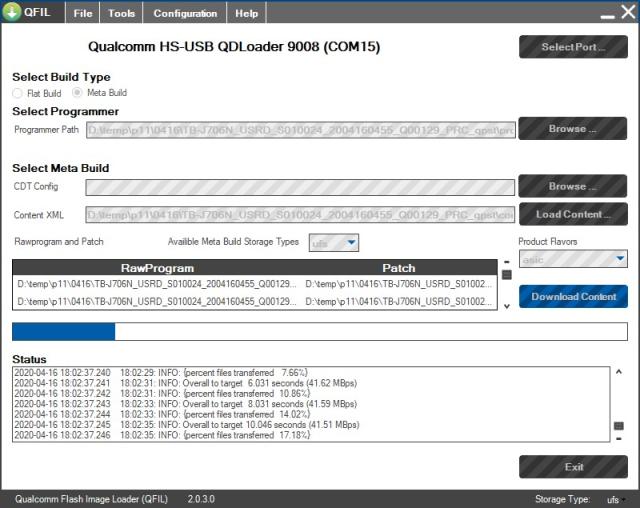Click the QFIL green download logo icon
The width and height of the screenshot is (640, 508).
(12, 12)
